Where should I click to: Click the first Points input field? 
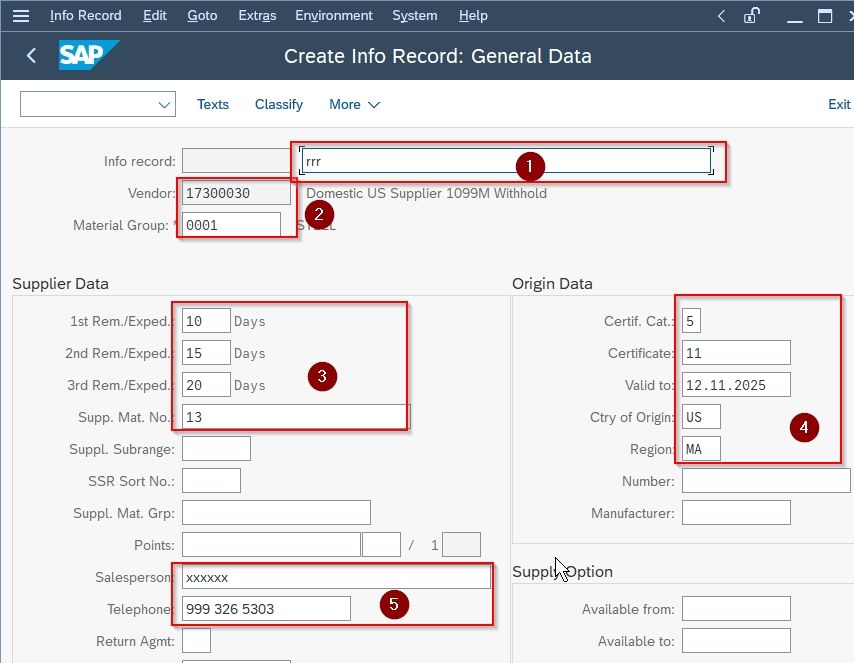(x=271, y=545)
